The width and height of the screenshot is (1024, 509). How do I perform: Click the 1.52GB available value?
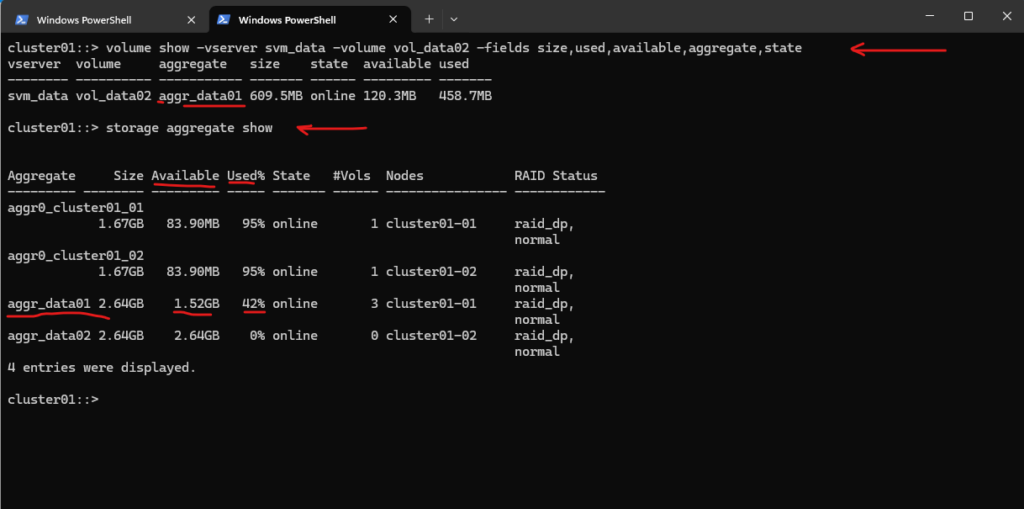tap(196, 304)
